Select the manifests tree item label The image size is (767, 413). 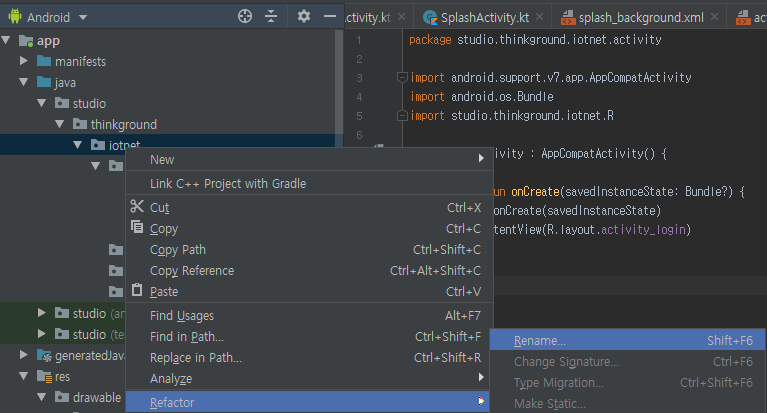pyautogui.click(x=80, y=61)
